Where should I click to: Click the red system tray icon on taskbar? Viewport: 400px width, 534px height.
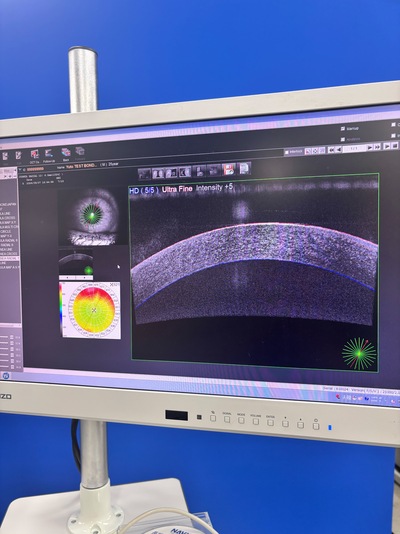(338, 397)
